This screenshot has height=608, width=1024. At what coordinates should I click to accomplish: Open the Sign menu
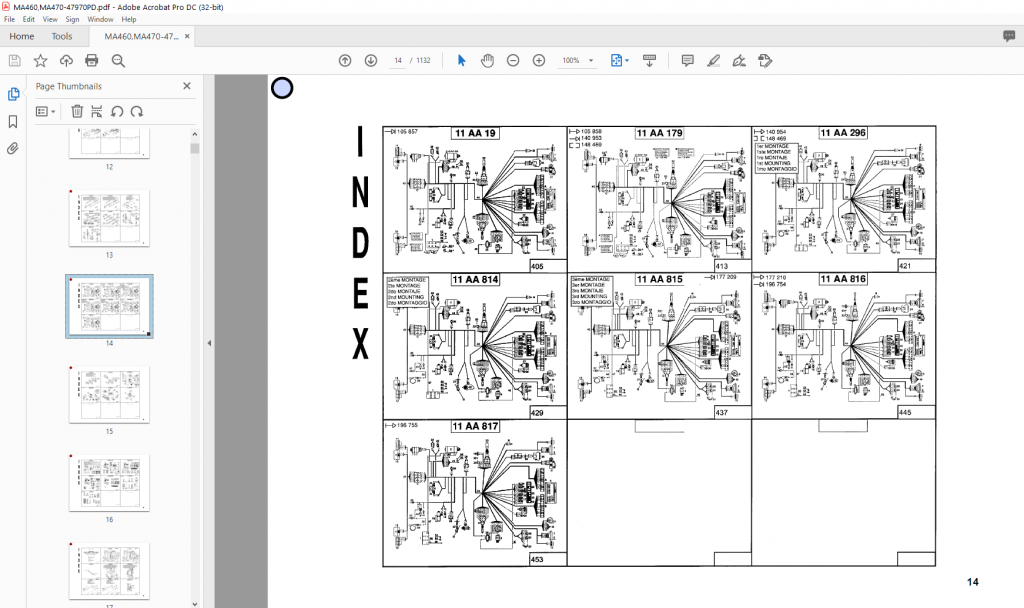click(x=72, y=19)
